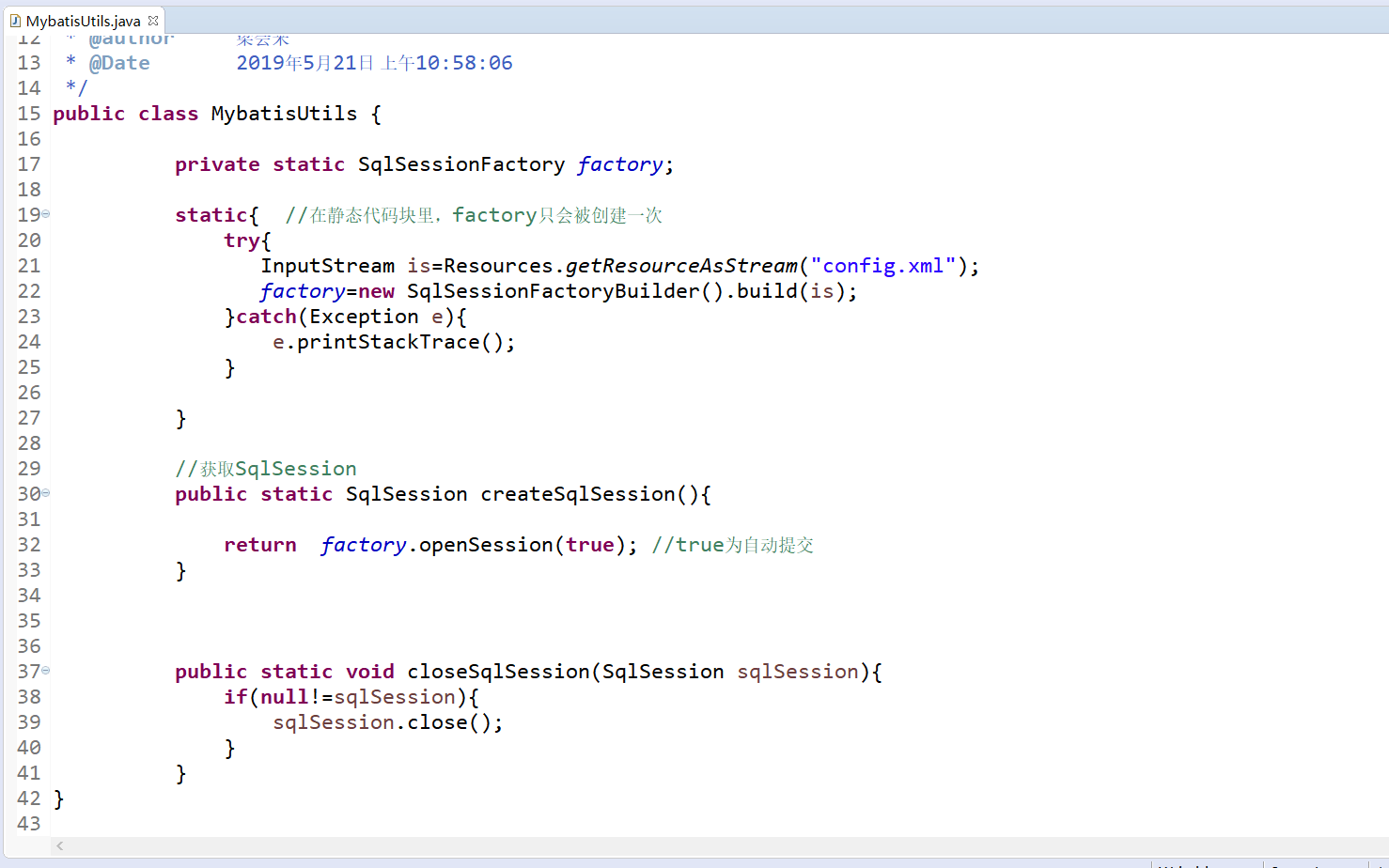Click the catch keyword on line 23

[x=266, y=317]
